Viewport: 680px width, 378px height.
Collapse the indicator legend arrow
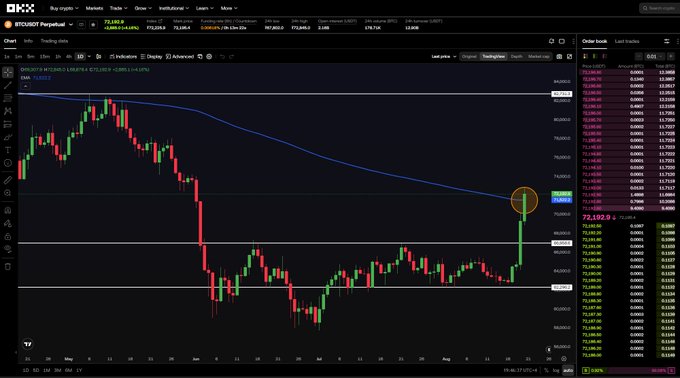(x=26, y=86)
